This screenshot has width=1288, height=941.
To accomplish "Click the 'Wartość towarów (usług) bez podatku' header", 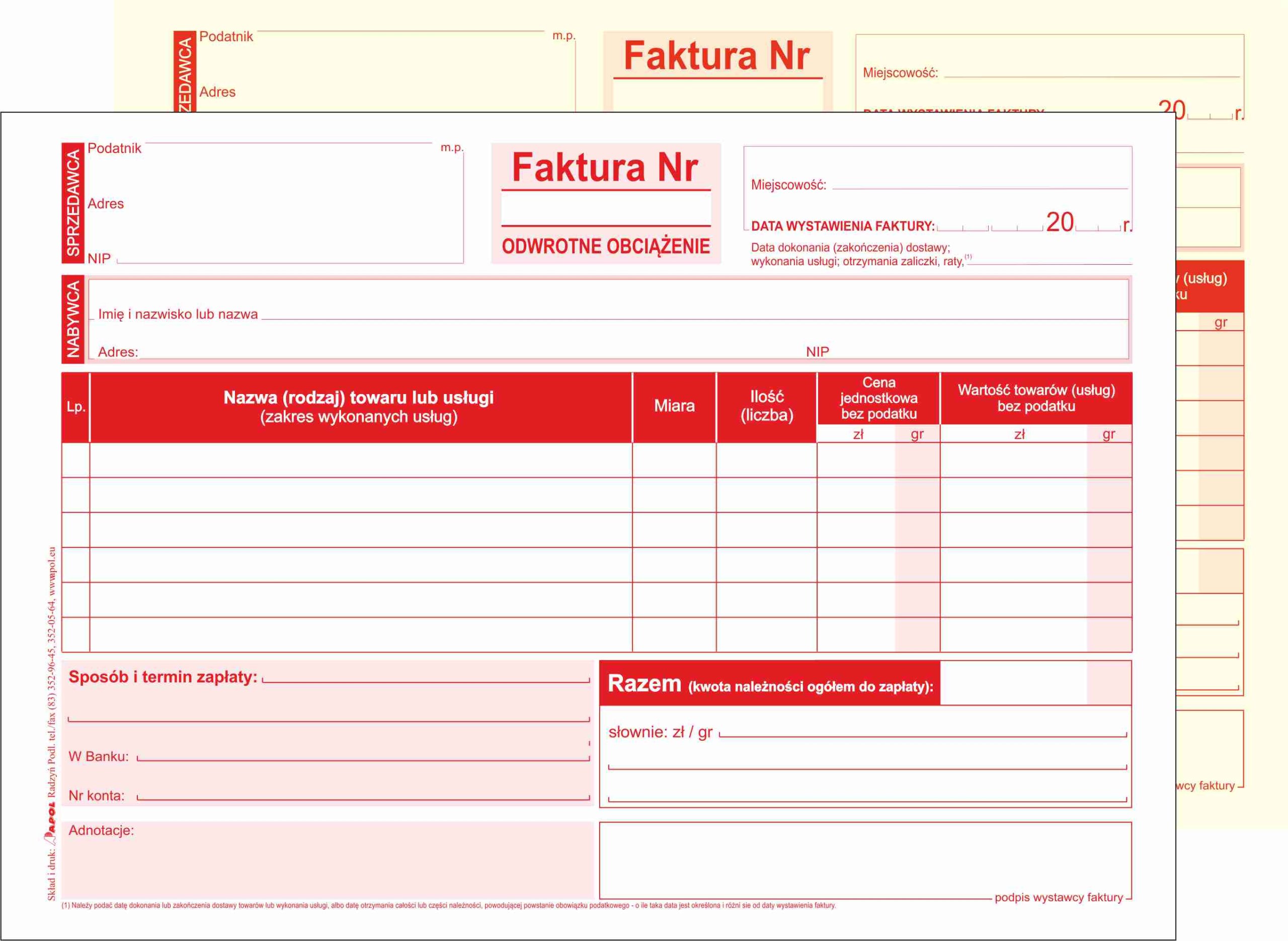I will click(1036, 398).
